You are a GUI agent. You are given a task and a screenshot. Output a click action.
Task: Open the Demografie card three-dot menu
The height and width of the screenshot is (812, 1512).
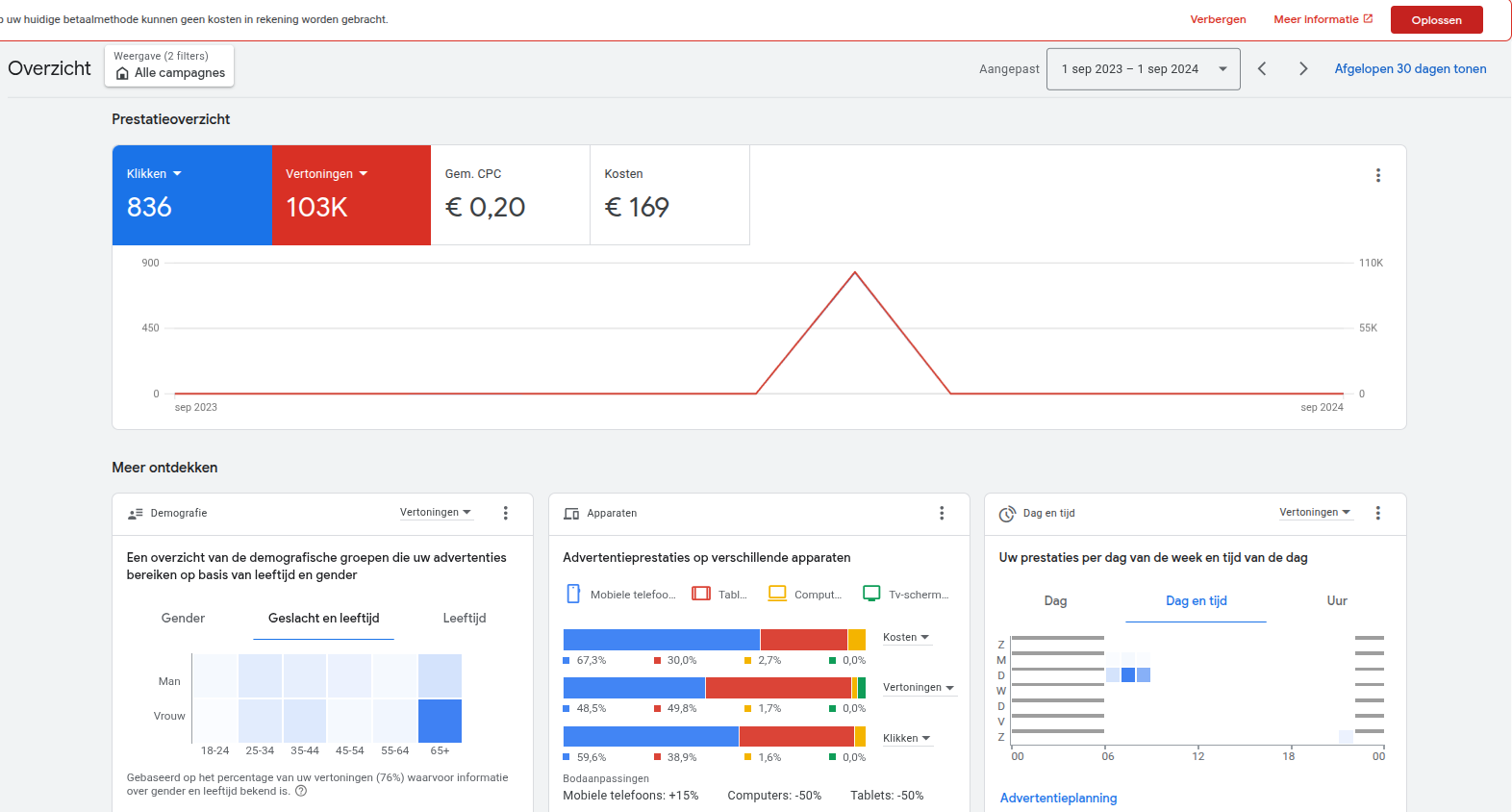tap(505, 513)
